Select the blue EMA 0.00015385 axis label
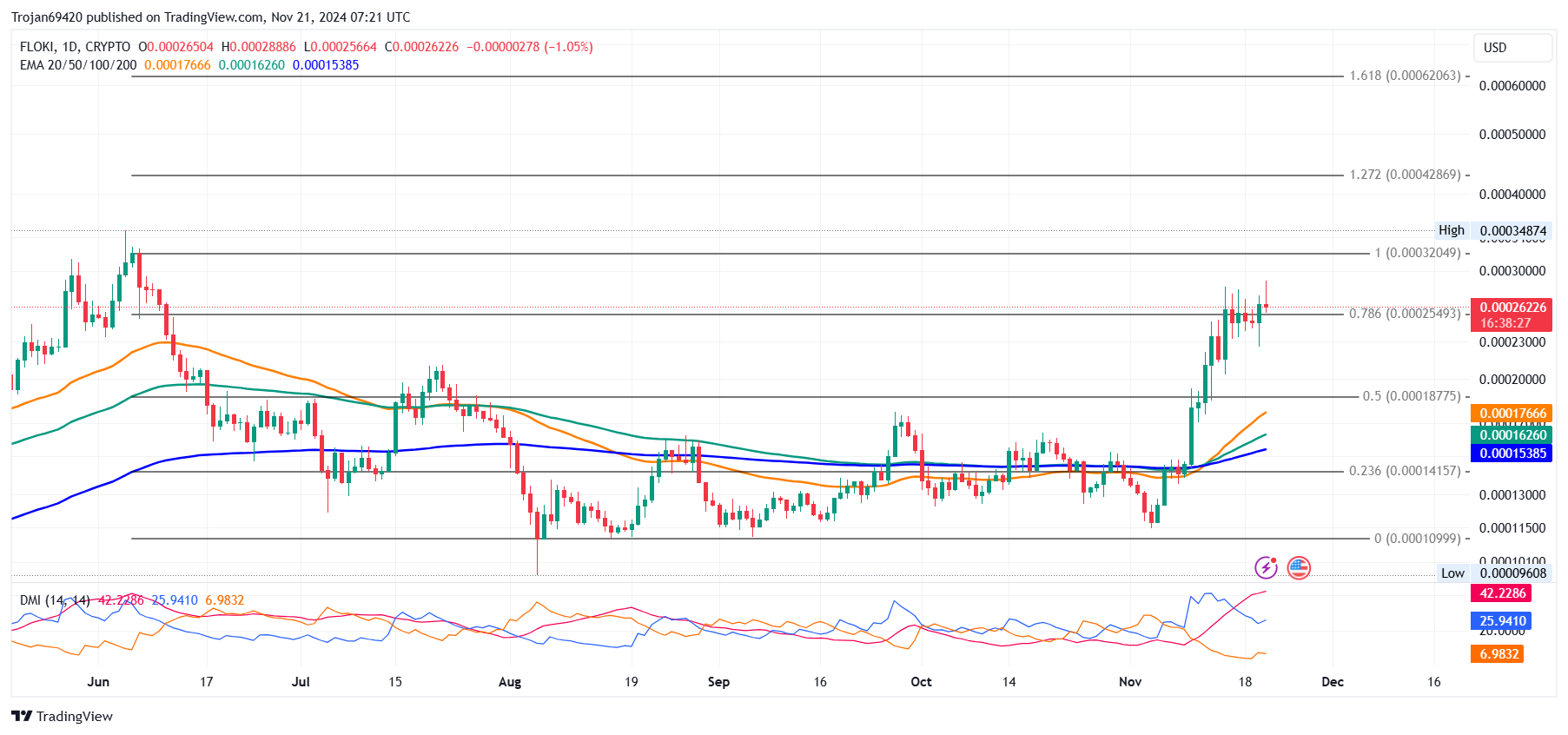This screenshot has height=735, width=1568. [x=1512, y=453]
